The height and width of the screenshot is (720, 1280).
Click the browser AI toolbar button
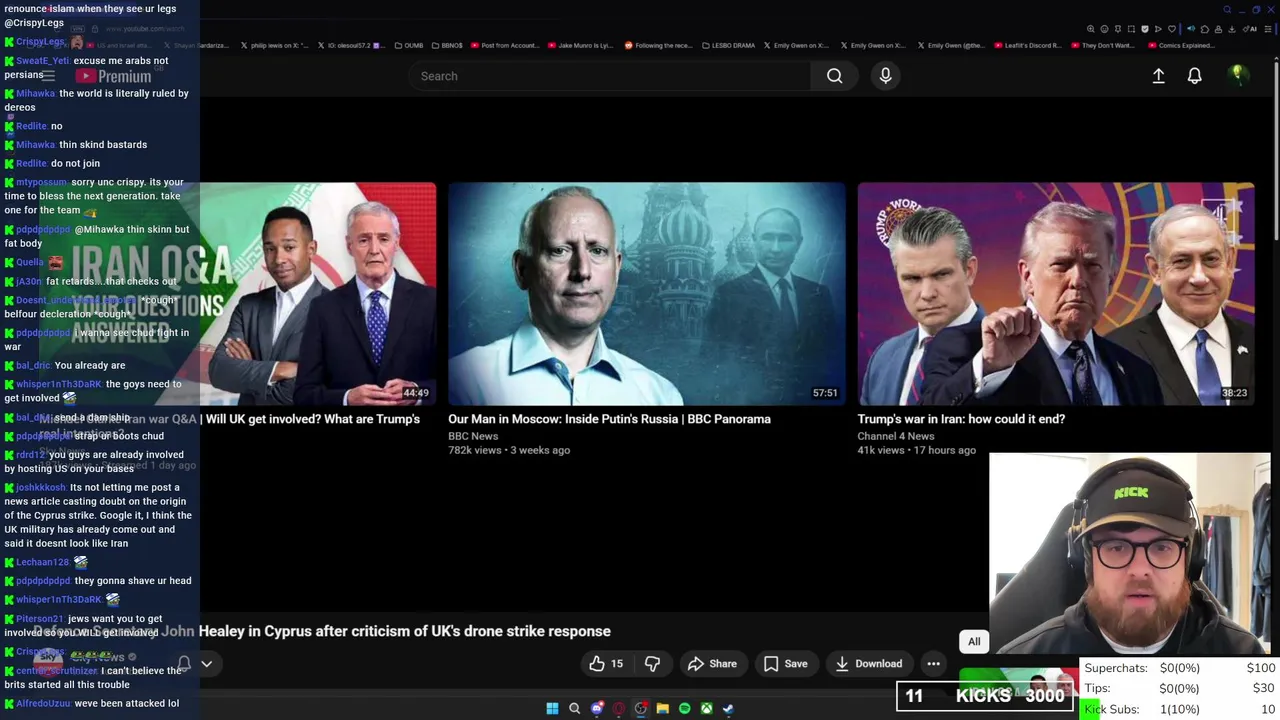pos(1252,29)
